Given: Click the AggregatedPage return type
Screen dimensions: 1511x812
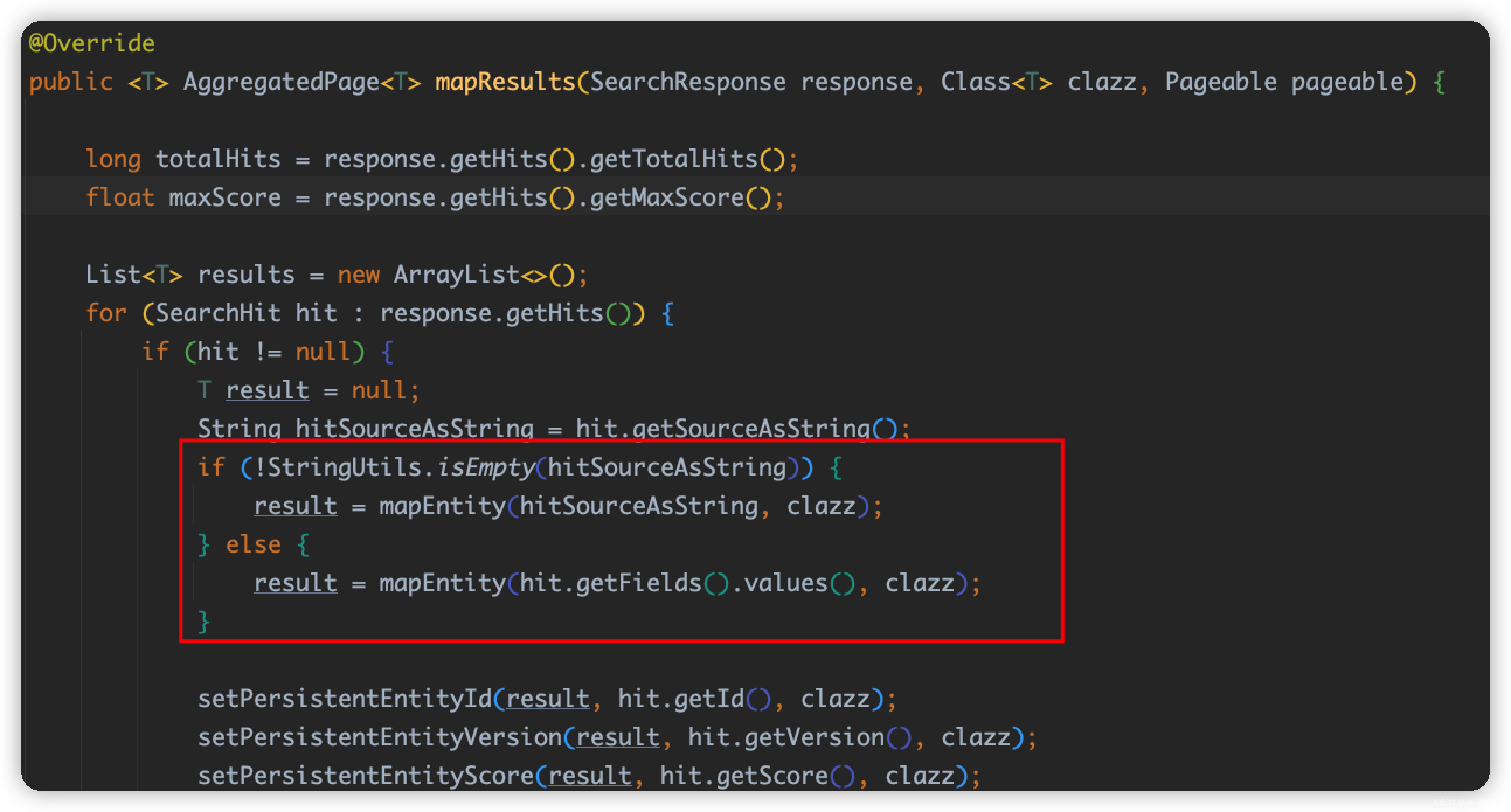Looking at the screenshot, I should (x=281, y=82).
